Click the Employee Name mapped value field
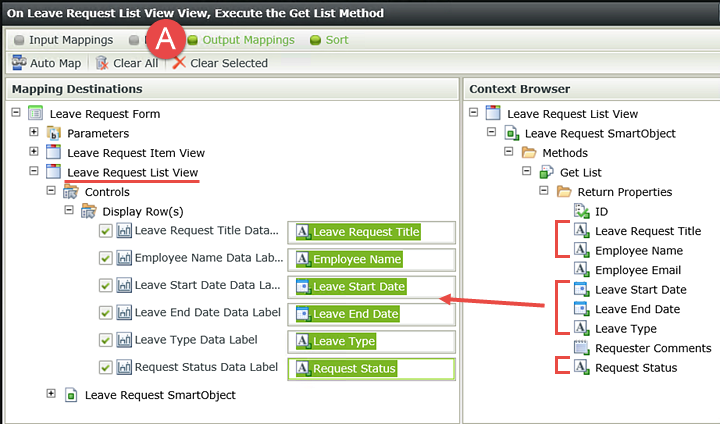 [x=371, y=260]
